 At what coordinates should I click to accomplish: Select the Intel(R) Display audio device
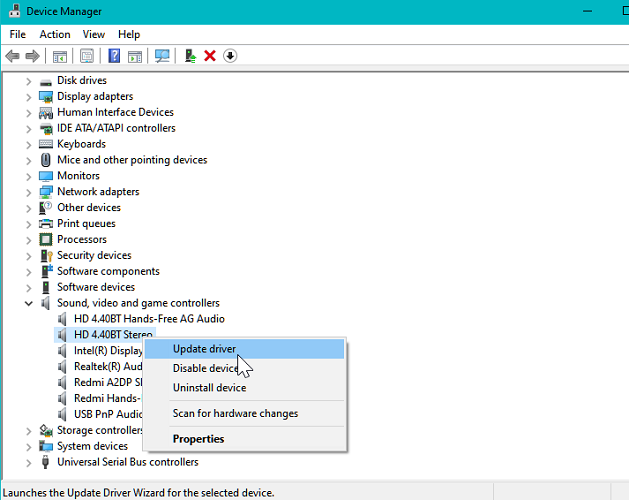[108, 351]
